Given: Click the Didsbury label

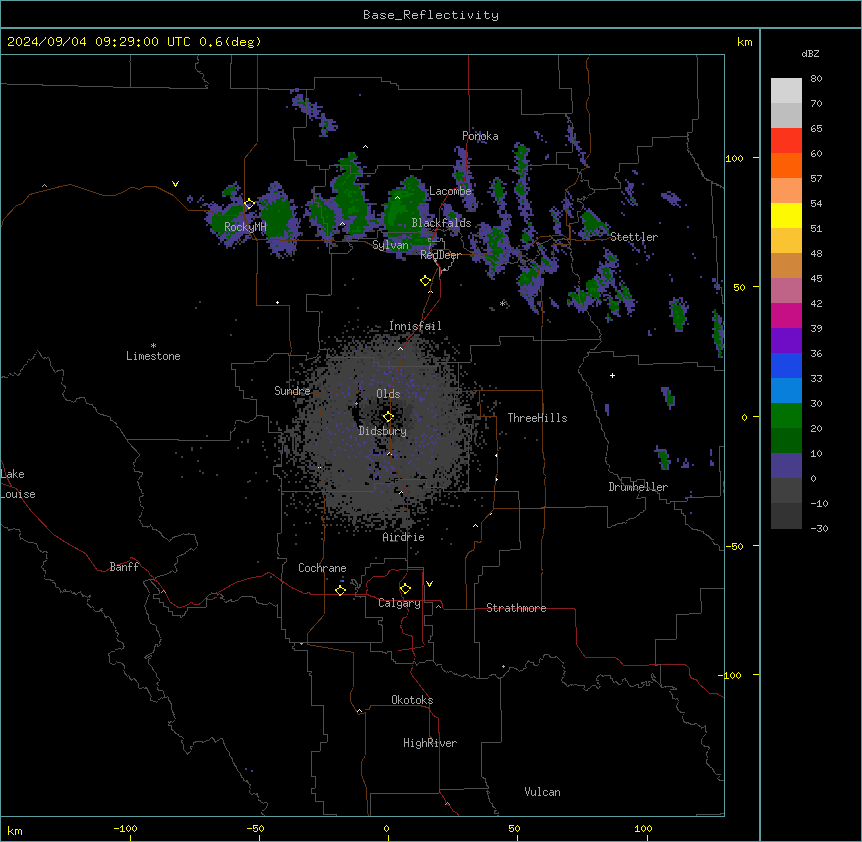Looking at the screenshot, I should (x=383, y=431).
